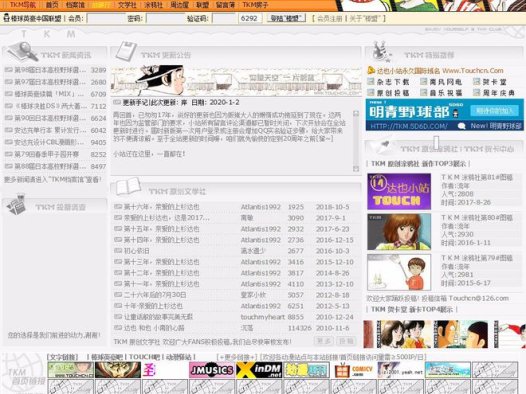Viewport: 526px width, 394px height.
Task: Click the HTTP://TKM.5D6D.COM/ address text
Action: (x=409, y=126)
